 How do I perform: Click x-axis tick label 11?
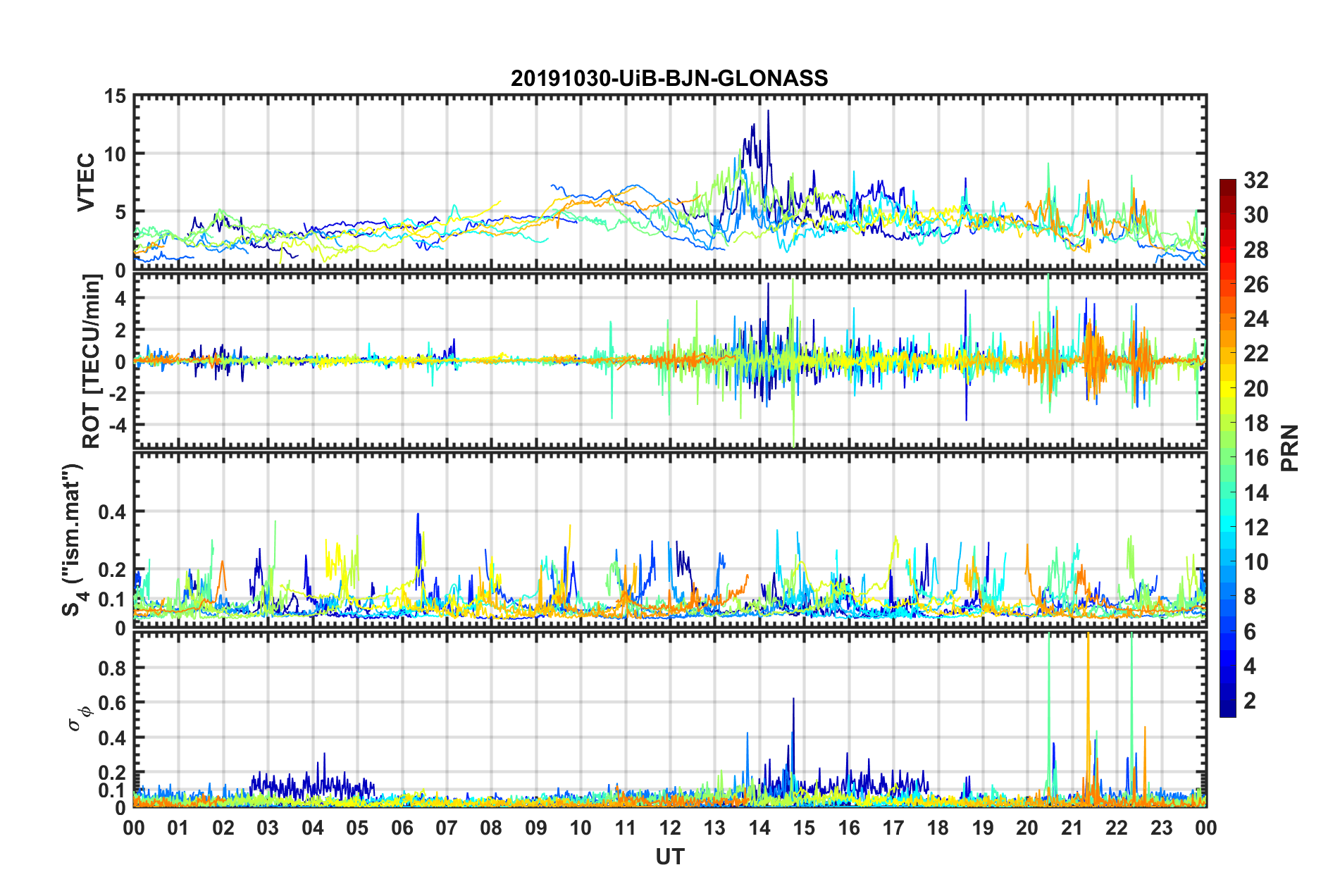click(625, 828)
